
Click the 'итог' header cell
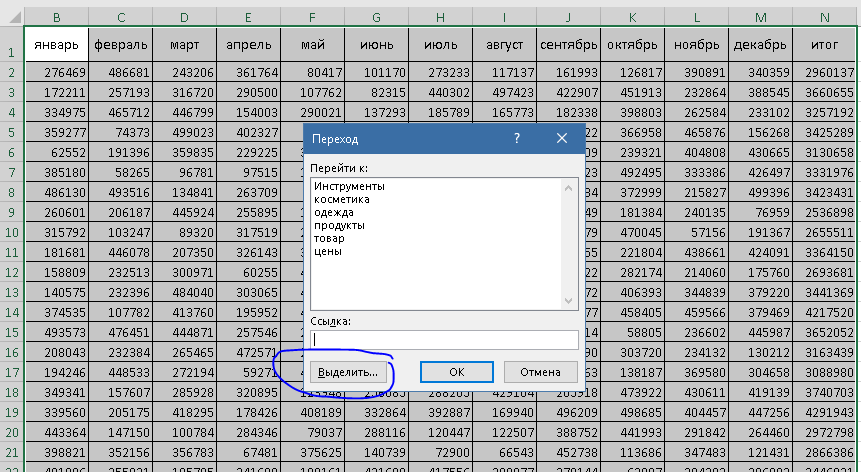(x=824, y=46)
